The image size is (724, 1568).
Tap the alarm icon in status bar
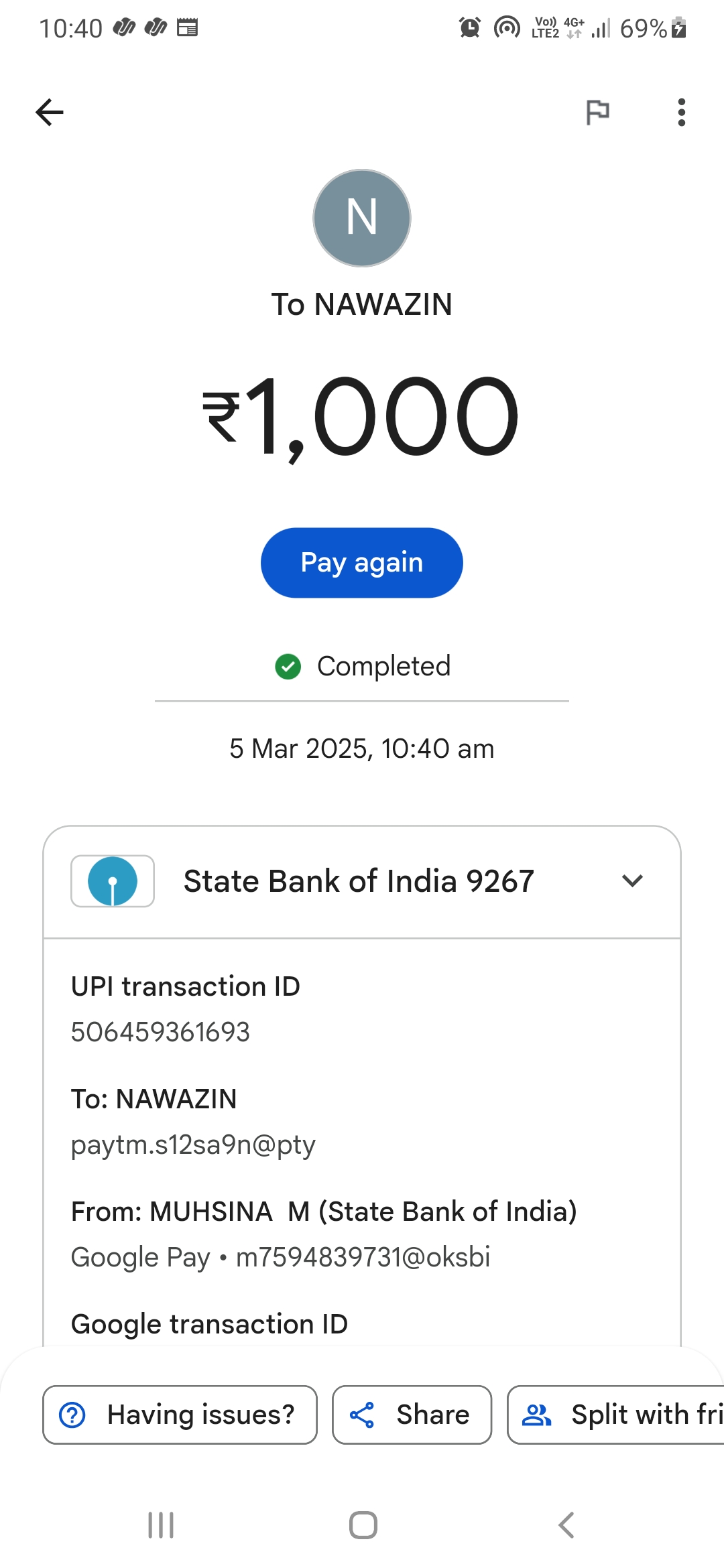point(470,28)
